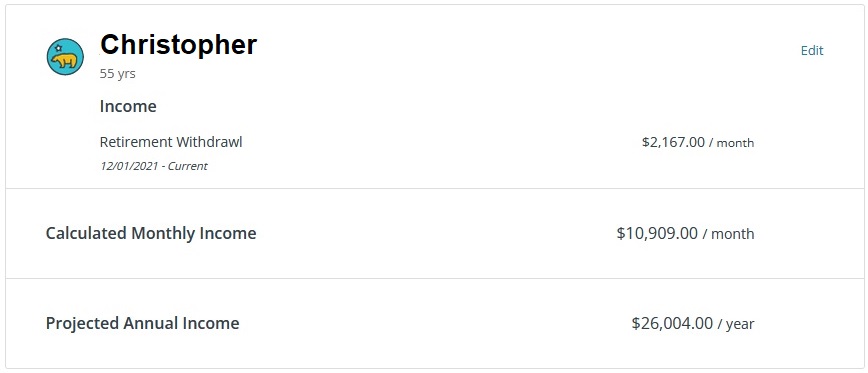The width and height of the screenshot is (868, 373).
Task: Click the 12/01/2021 start date
Action: click(x=129, y=166)
